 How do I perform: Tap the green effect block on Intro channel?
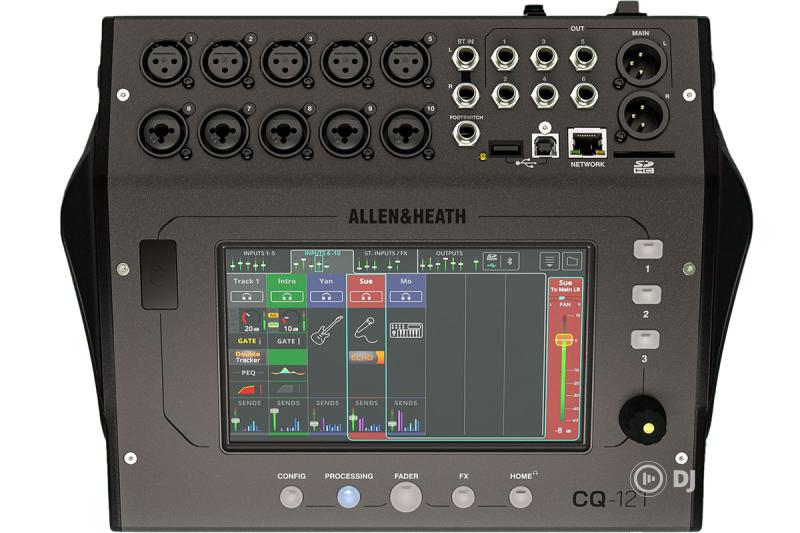tap(287, 357)
